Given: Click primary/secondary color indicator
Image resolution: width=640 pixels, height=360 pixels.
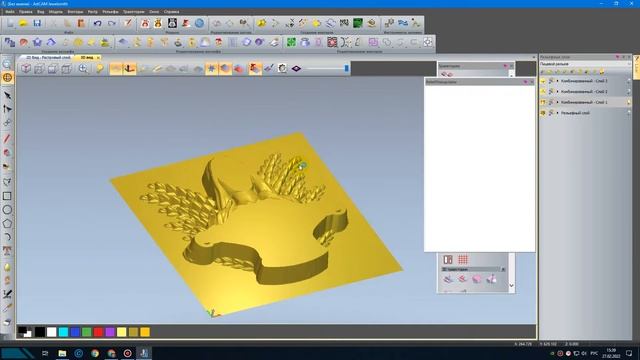Looking at the screenshot, I should [x=25, y=332].
